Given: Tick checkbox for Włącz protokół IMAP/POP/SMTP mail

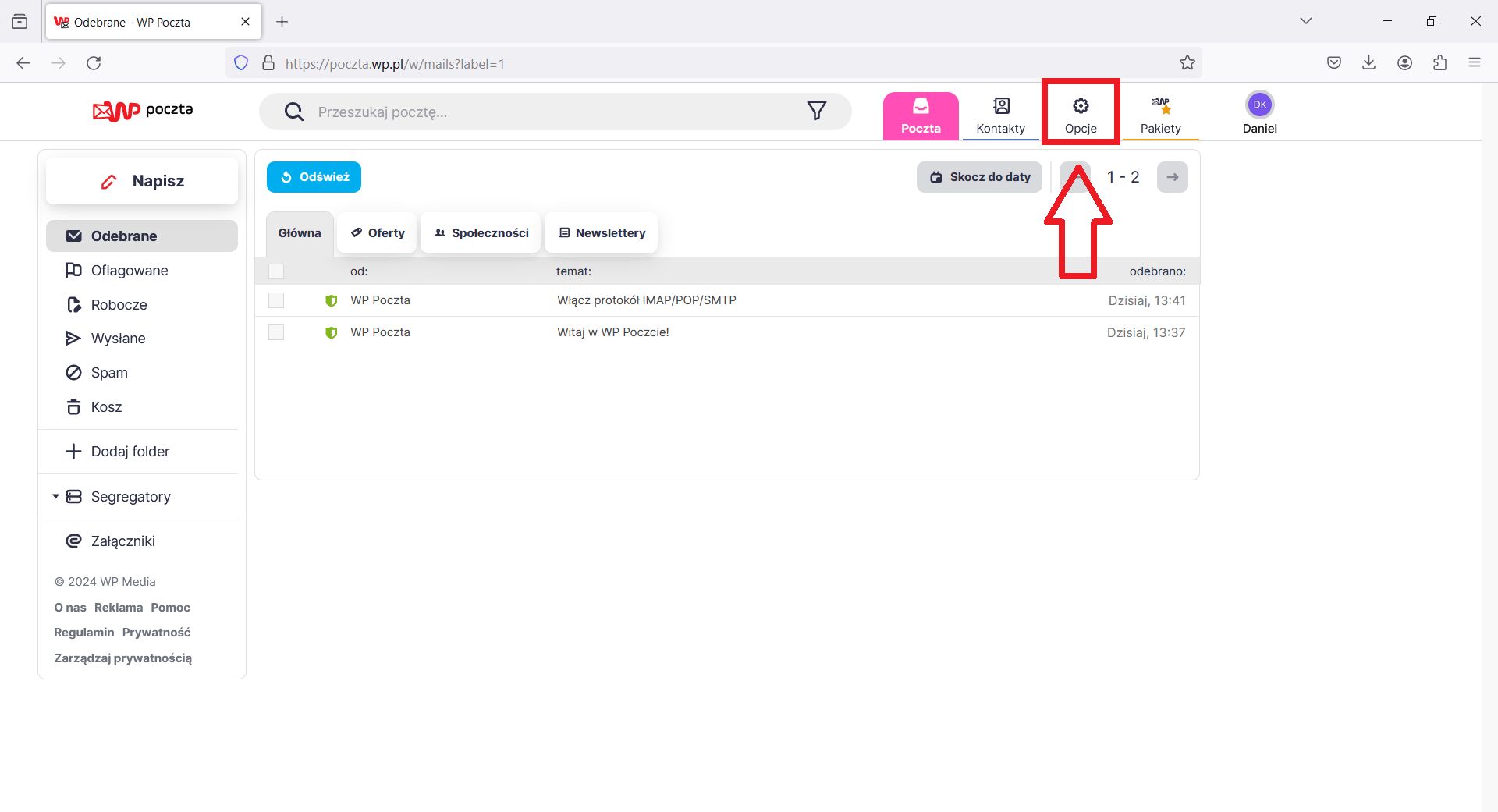Looking at the screenshot, I should coord(276,300).
